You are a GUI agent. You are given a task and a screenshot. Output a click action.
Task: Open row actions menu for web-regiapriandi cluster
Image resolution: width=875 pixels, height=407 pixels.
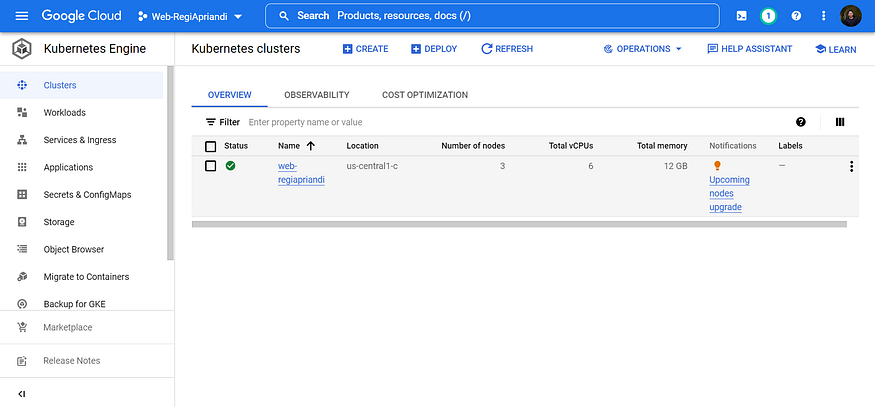pyautogui.click(x=851, y=167)
